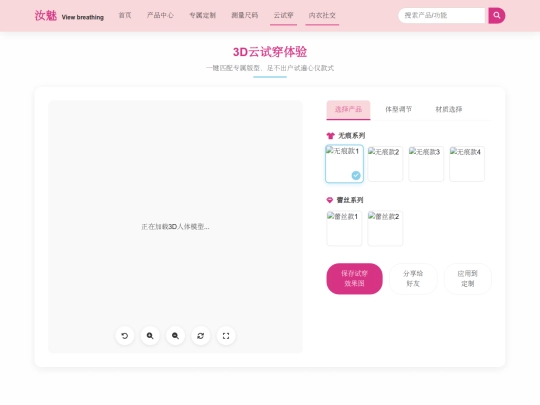The width and height of the screenshot is (540, 405).
Task: Go to 专属定制 page
Action: pos(202,15)
